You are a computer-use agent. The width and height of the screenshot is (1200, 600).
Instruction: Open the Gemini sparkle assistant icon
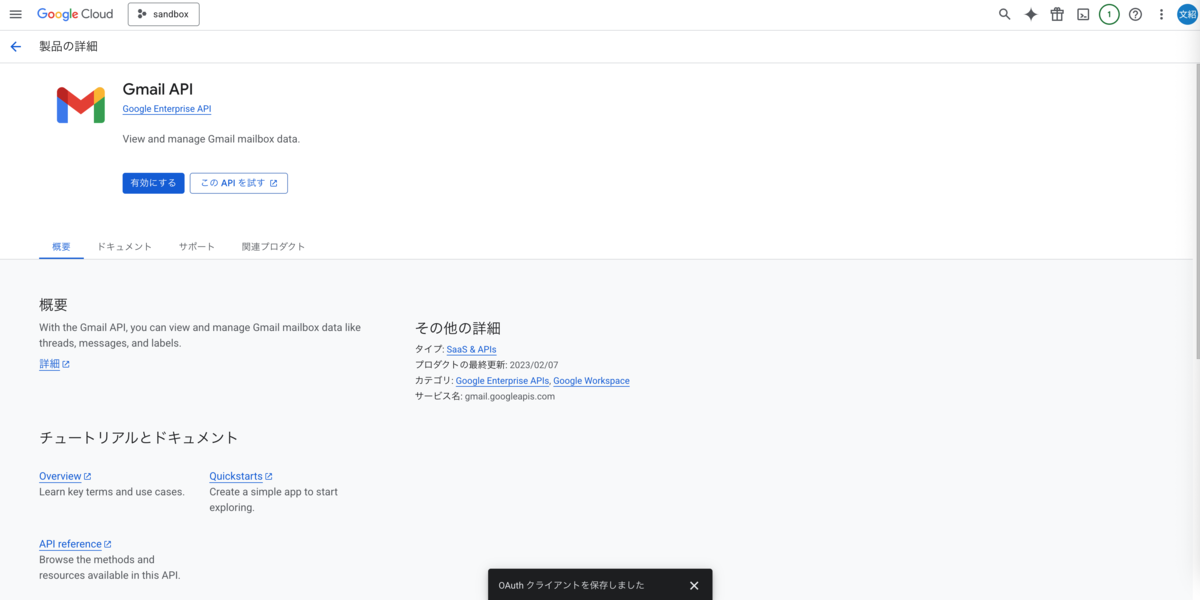click(x=1031, y=14)
